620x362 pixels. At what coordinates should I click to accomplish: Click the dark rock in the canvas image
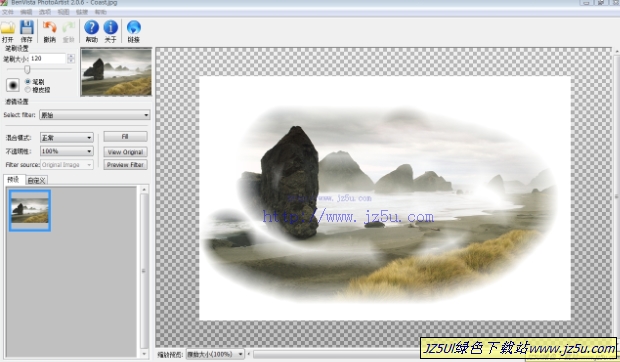(291, 182)
